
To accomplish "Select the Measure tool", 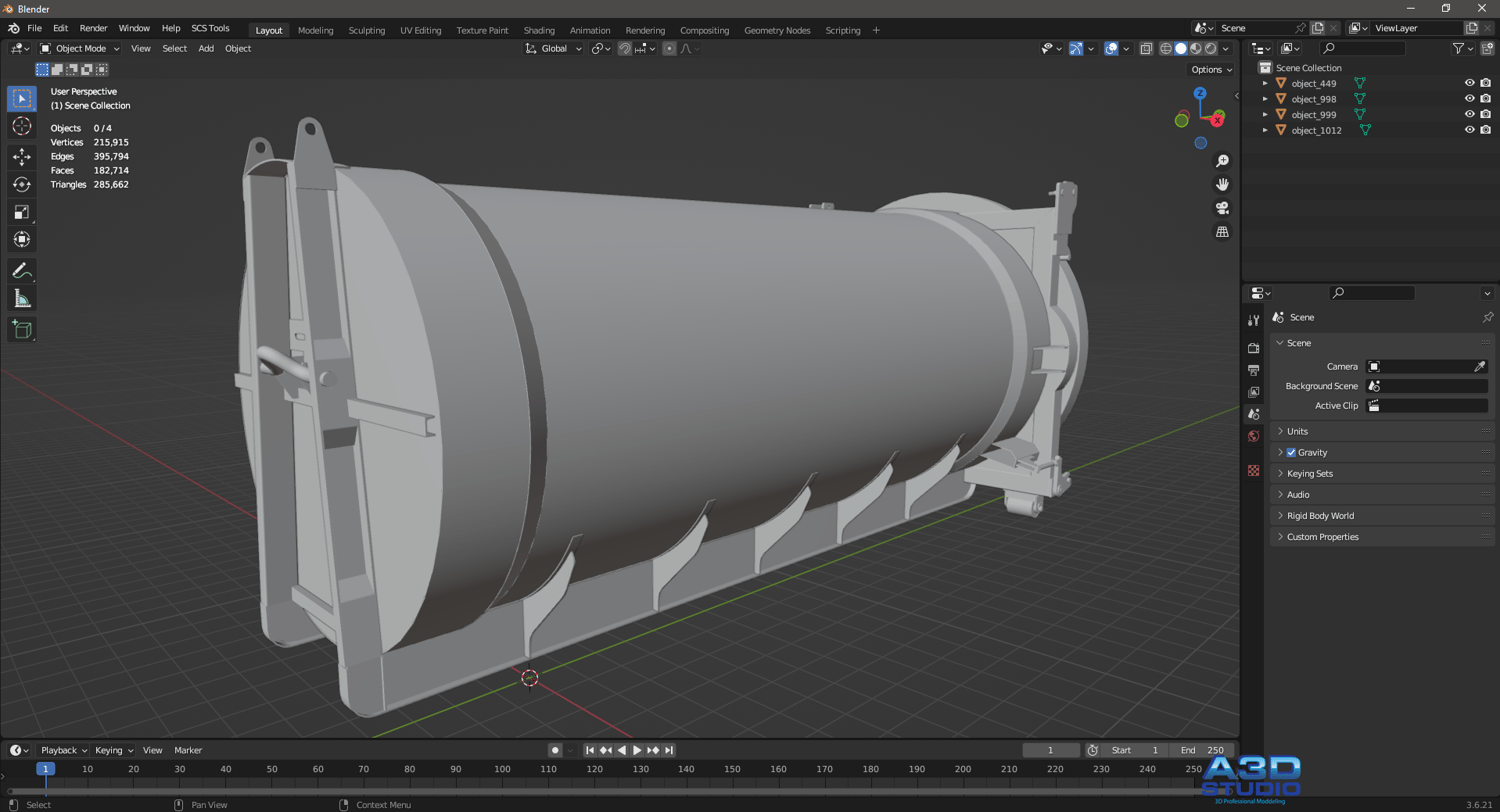I will (x=22, y=298).
